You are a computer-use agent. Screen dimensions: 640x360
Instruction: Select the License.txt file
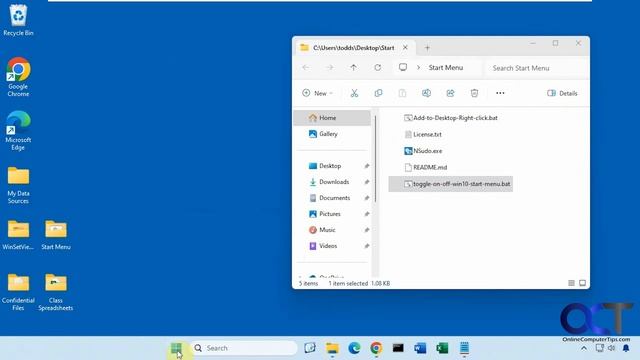click(x=423, y=134)
